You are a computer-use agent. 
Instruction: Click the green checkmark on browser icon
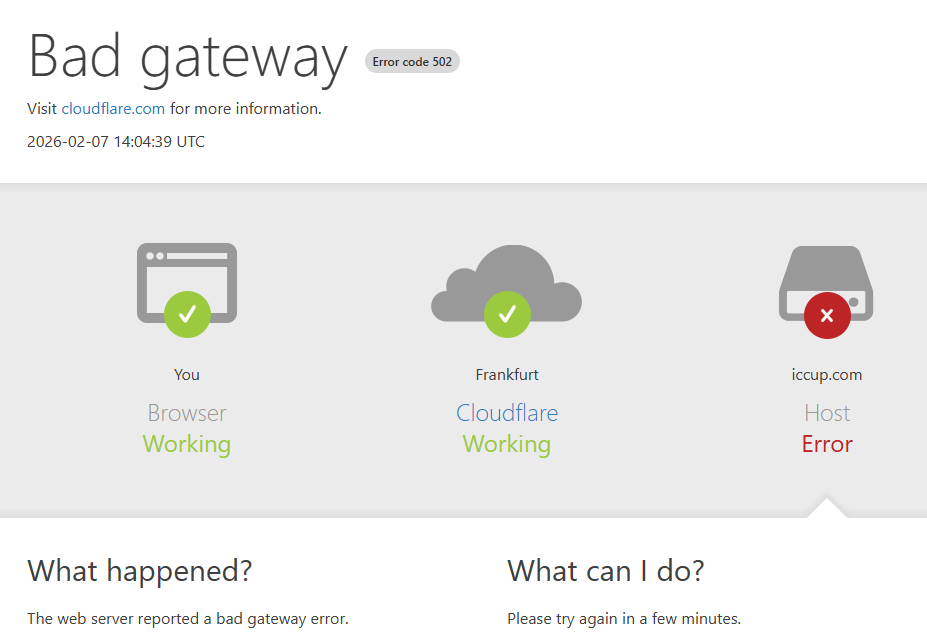coord(187,314)
